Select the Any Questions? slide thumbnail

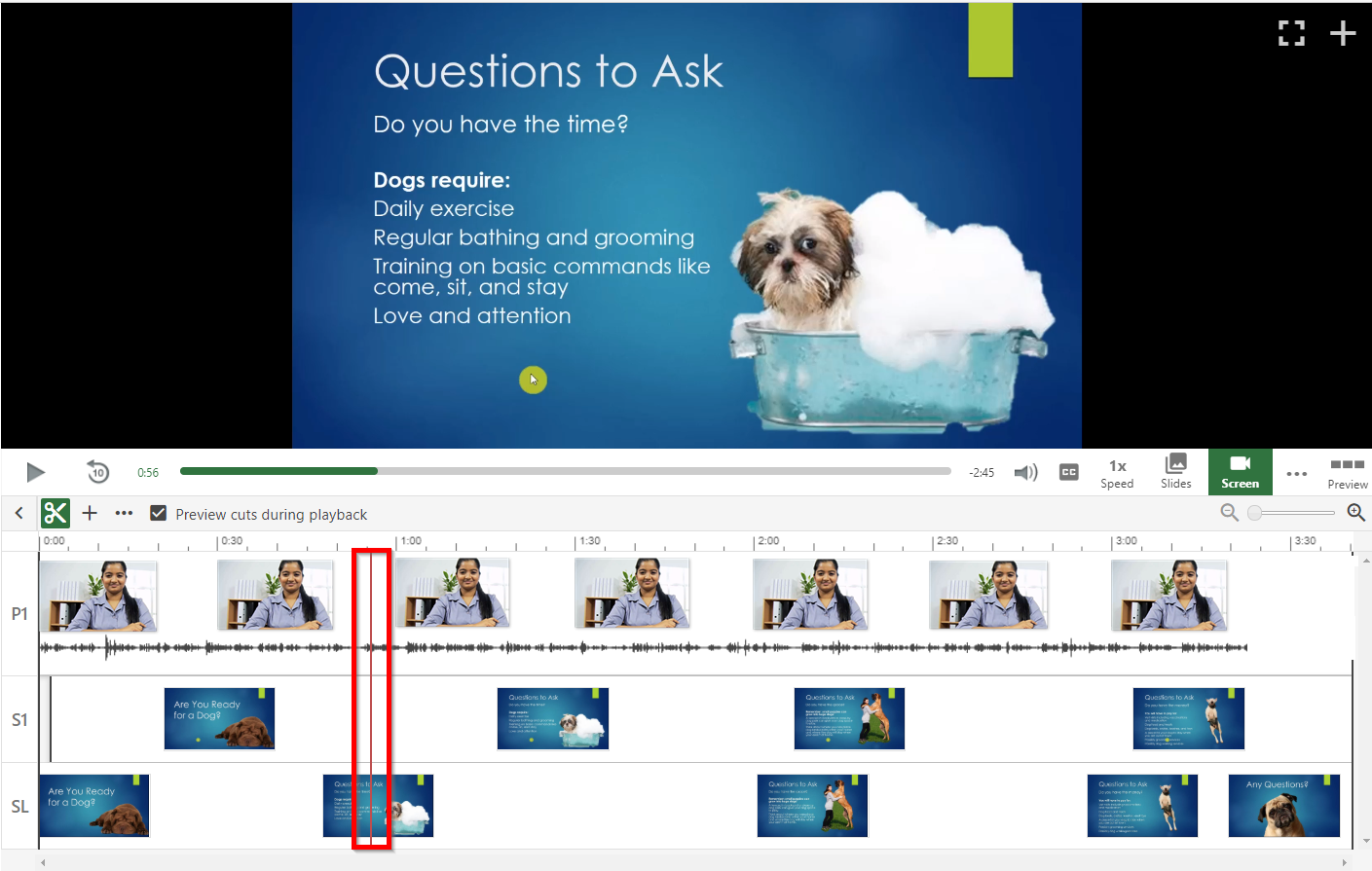[x=1283, y=806]
